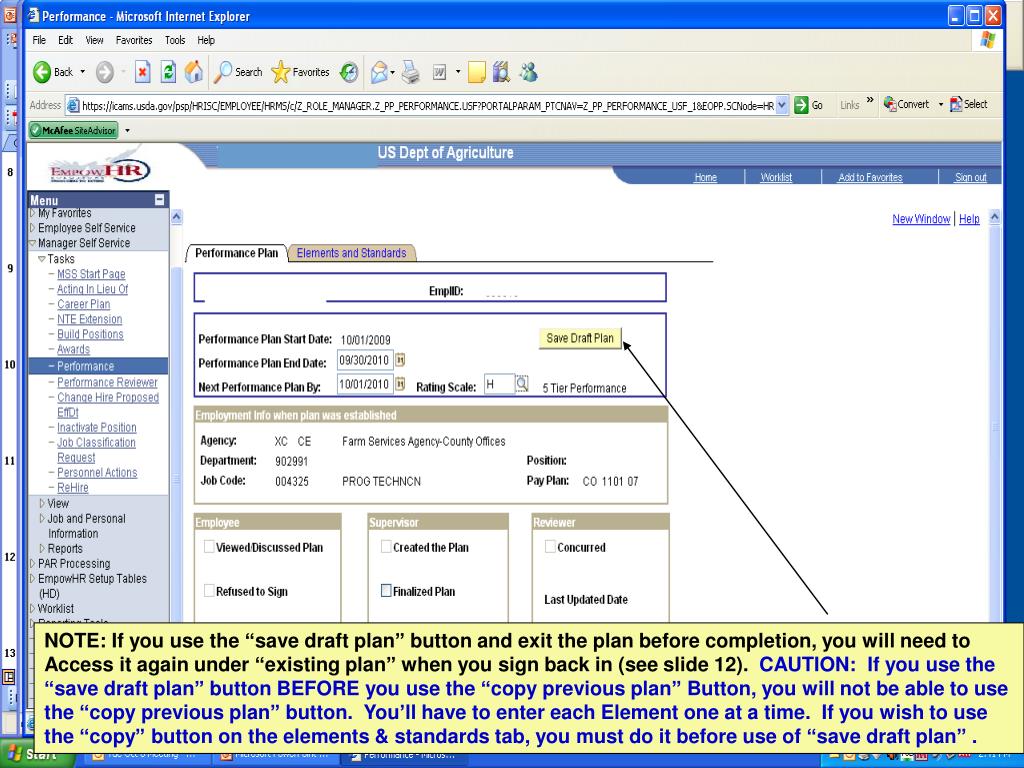1024x768 pixels.
Task: Click the Edit with Word icon
Action: coord(440,72)
